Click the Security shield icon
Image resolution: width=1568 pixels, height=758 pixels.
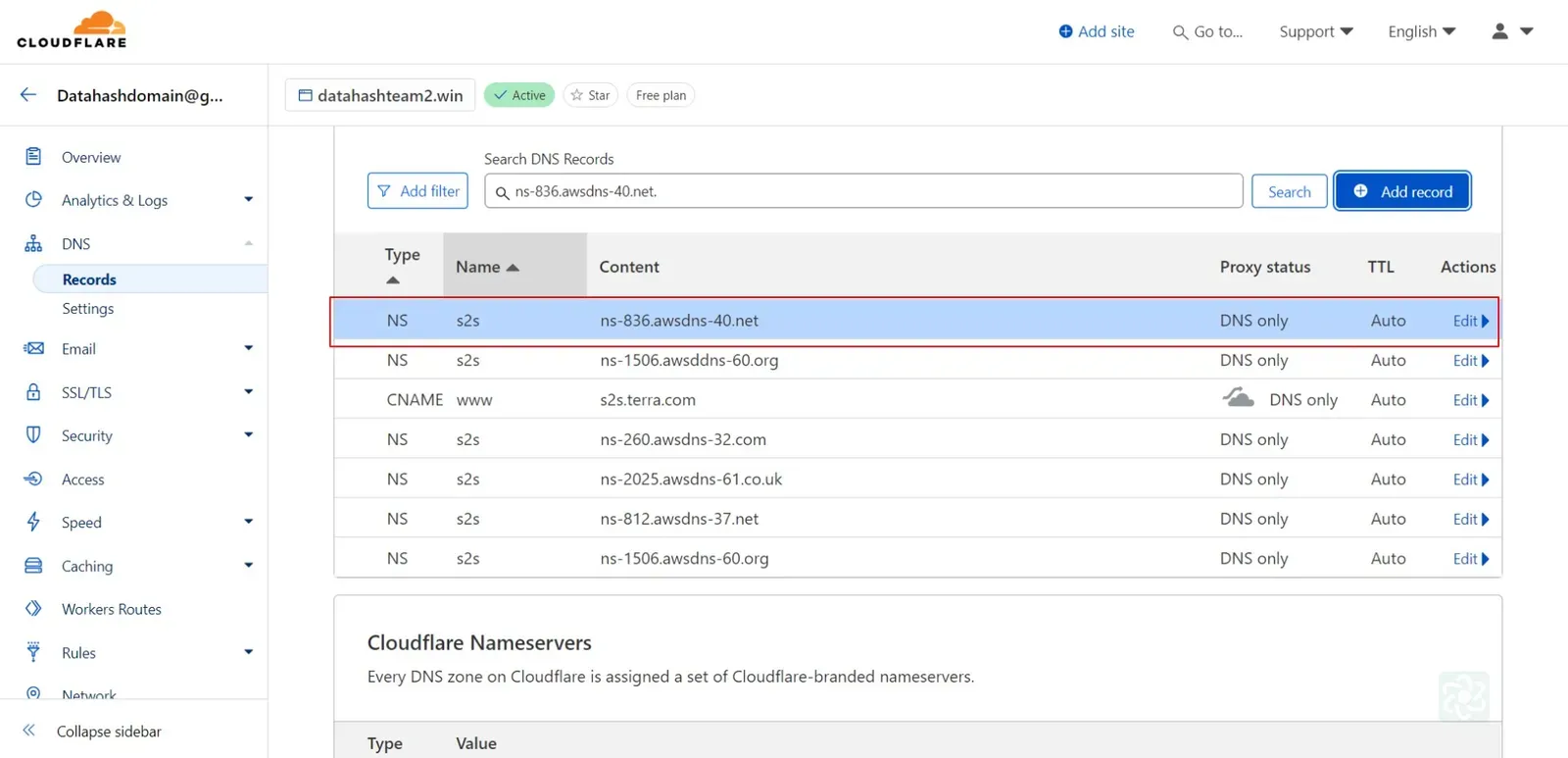[x=33, y=434]
